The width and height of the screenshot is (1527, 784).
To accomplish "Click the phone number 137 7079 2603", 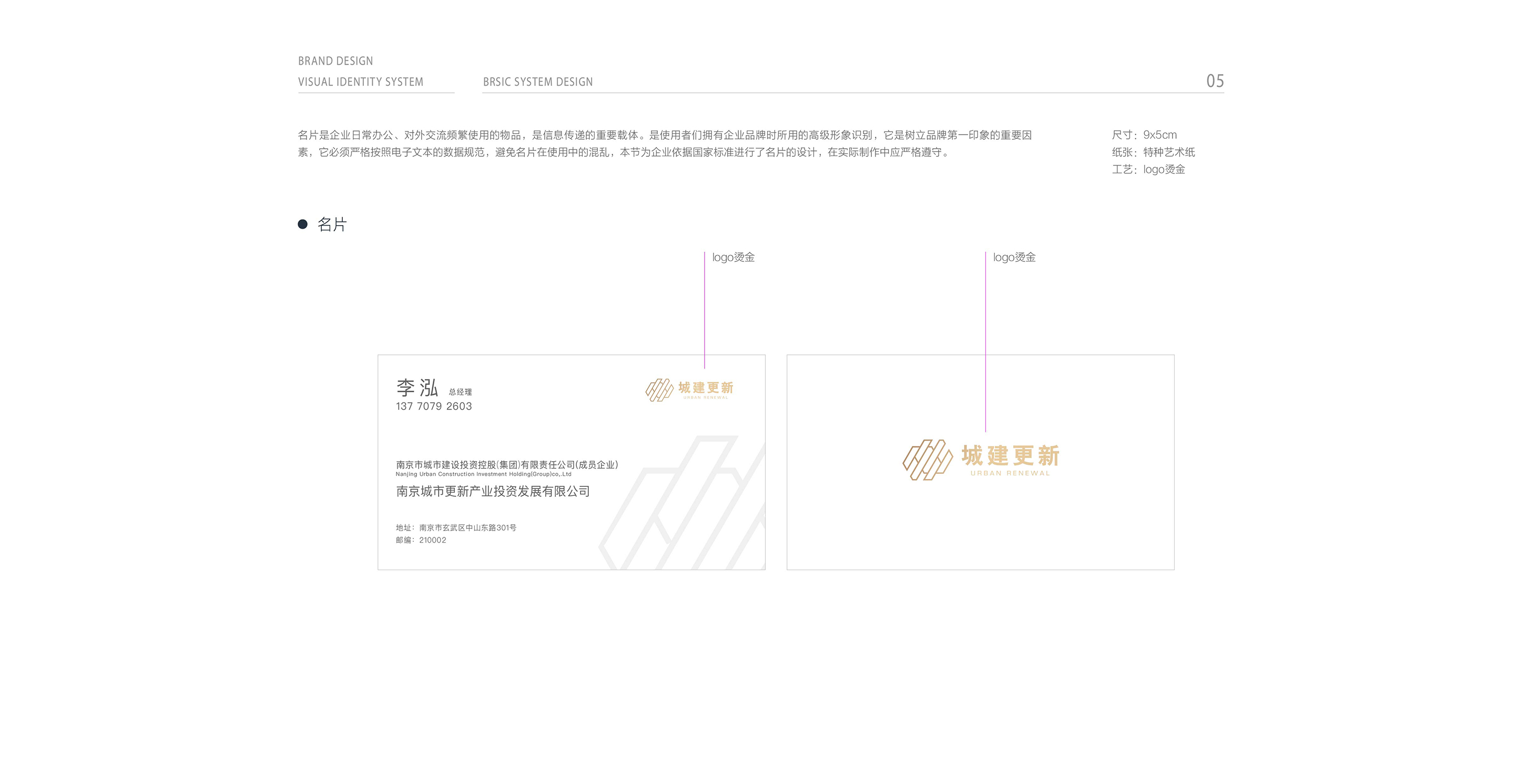I will [434, 406].
